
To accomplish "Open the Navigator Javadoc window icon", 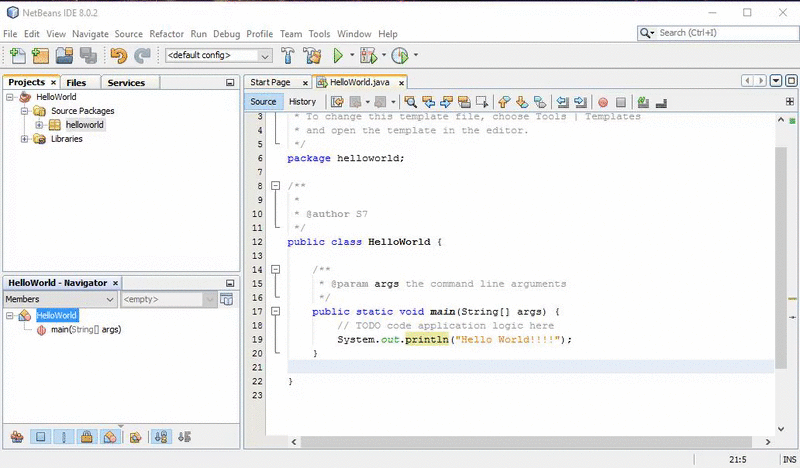I will pos(227,299).
